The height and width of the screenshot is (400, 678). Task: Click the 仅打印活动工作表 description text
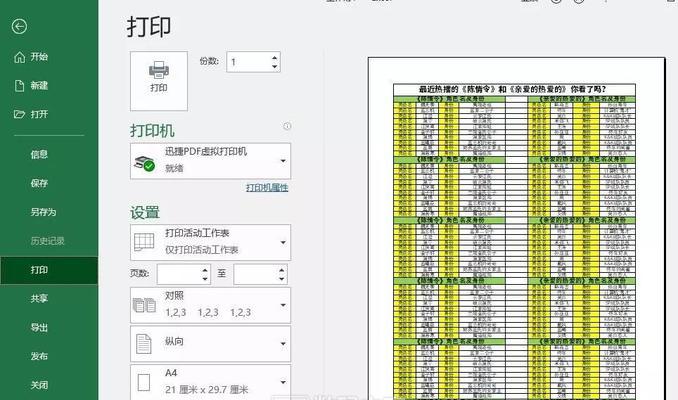(201, 250)
